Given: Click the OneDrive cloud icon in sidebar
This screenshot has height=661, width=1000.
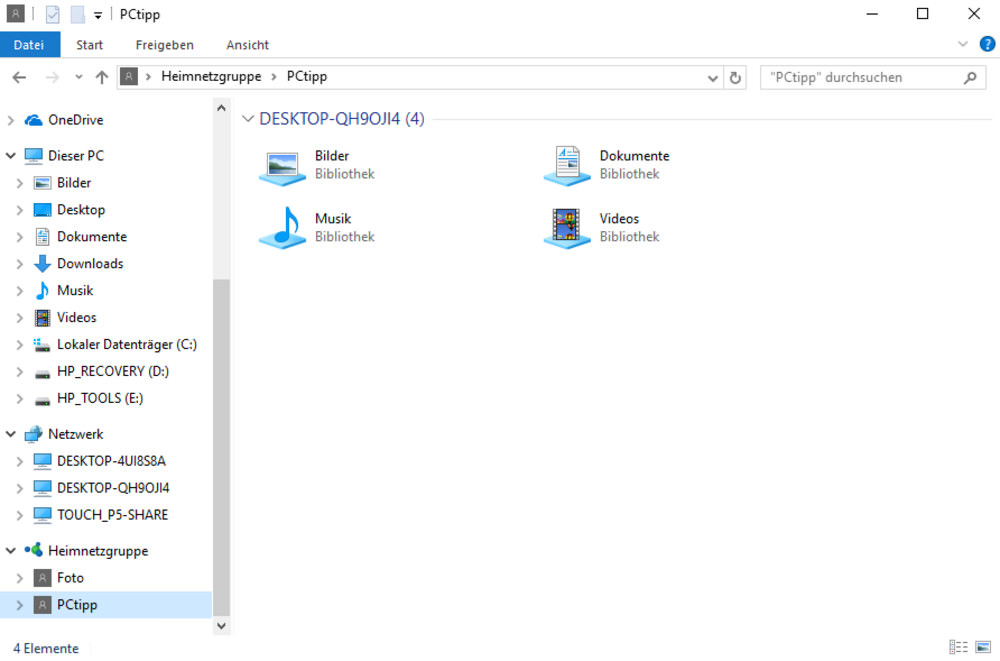Looking at the screenshot, I should (33, 120).
